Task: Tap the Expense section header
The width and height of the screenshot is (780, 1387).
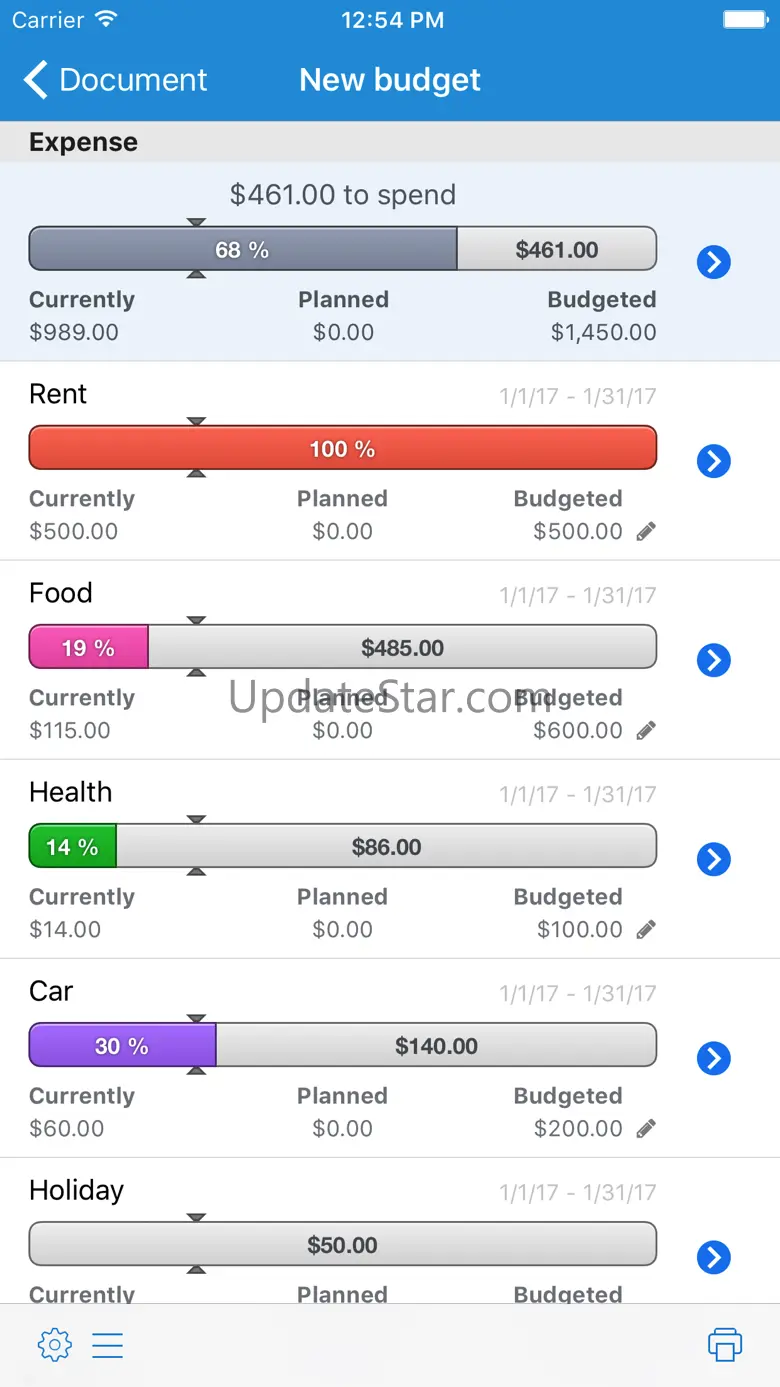Action: tap(84, 142)
